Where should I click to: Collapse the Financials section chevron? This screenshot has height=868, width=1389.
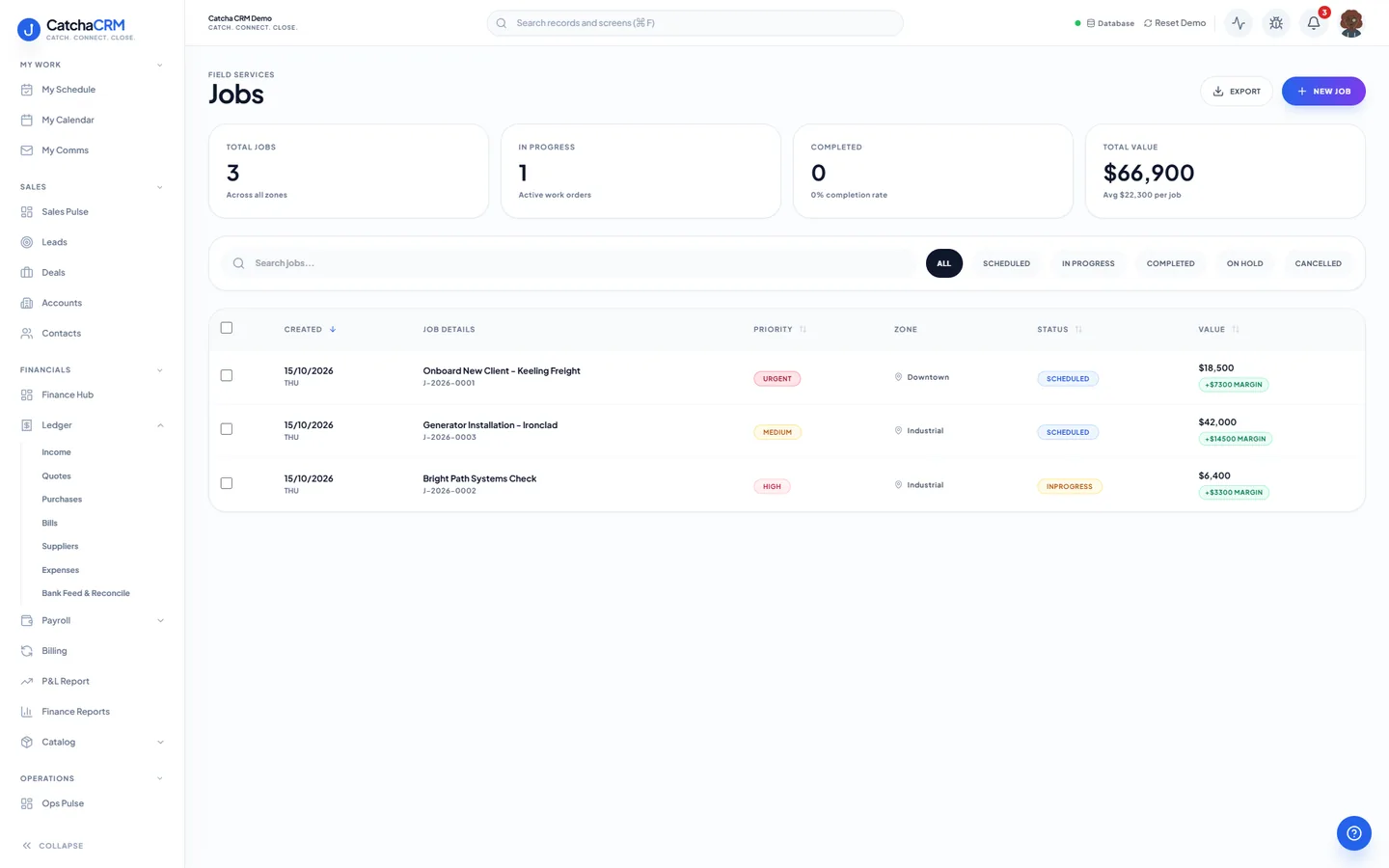(160, 370)
